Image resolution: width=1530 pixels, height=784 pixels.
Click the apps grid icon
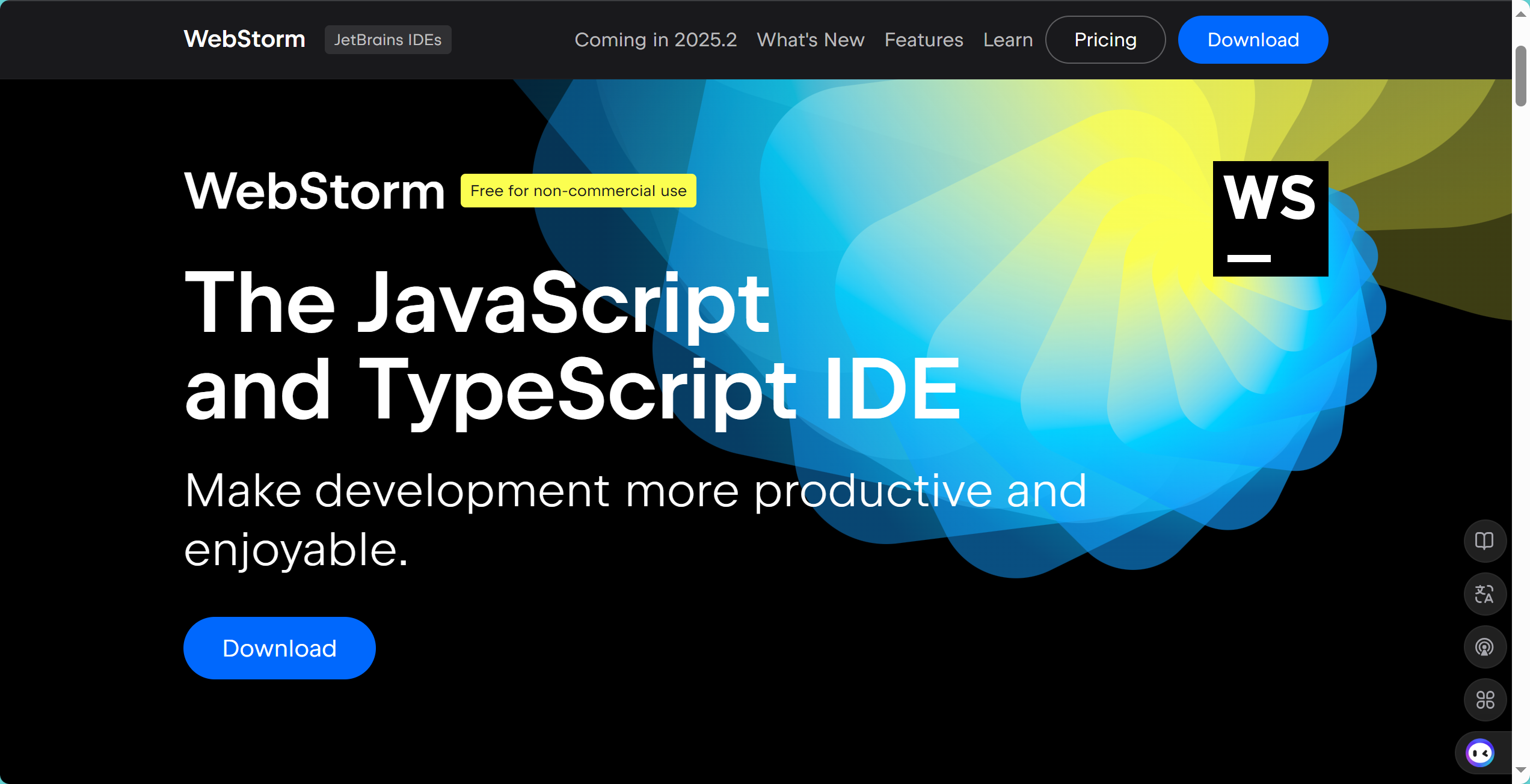[x=1484, y=700]
